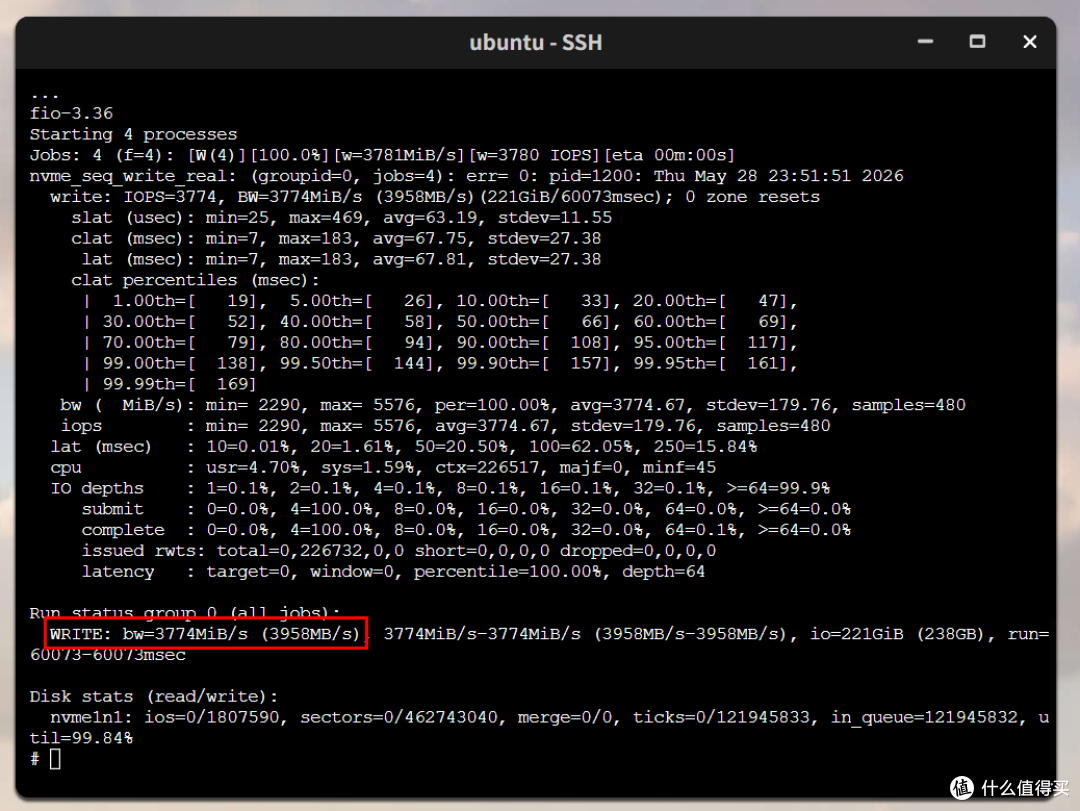Minimize the ubuntu - SSH window

point(925,42)
